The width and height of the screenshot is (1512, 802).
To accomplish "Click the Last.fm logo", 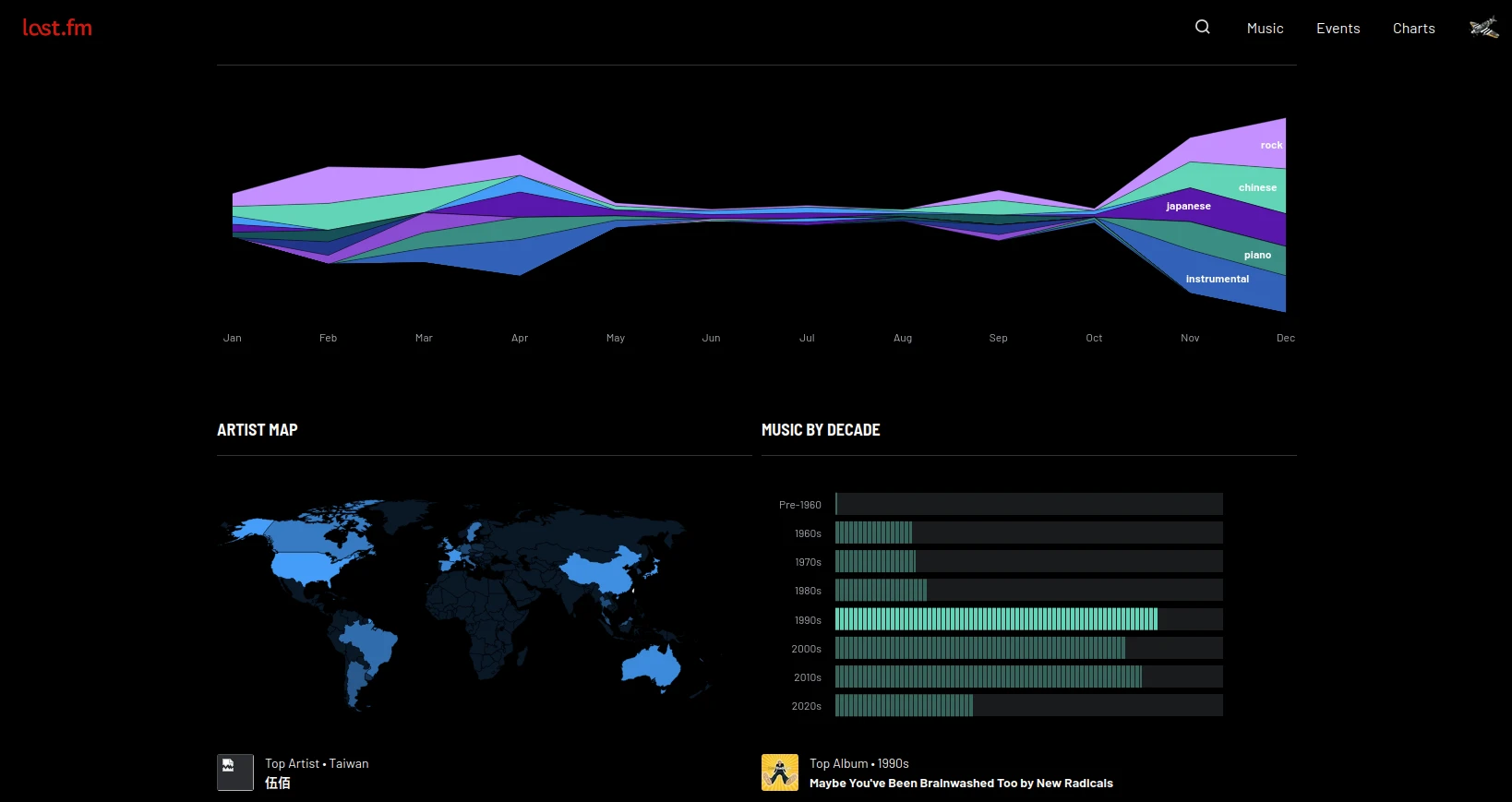I will pos(57,28).
